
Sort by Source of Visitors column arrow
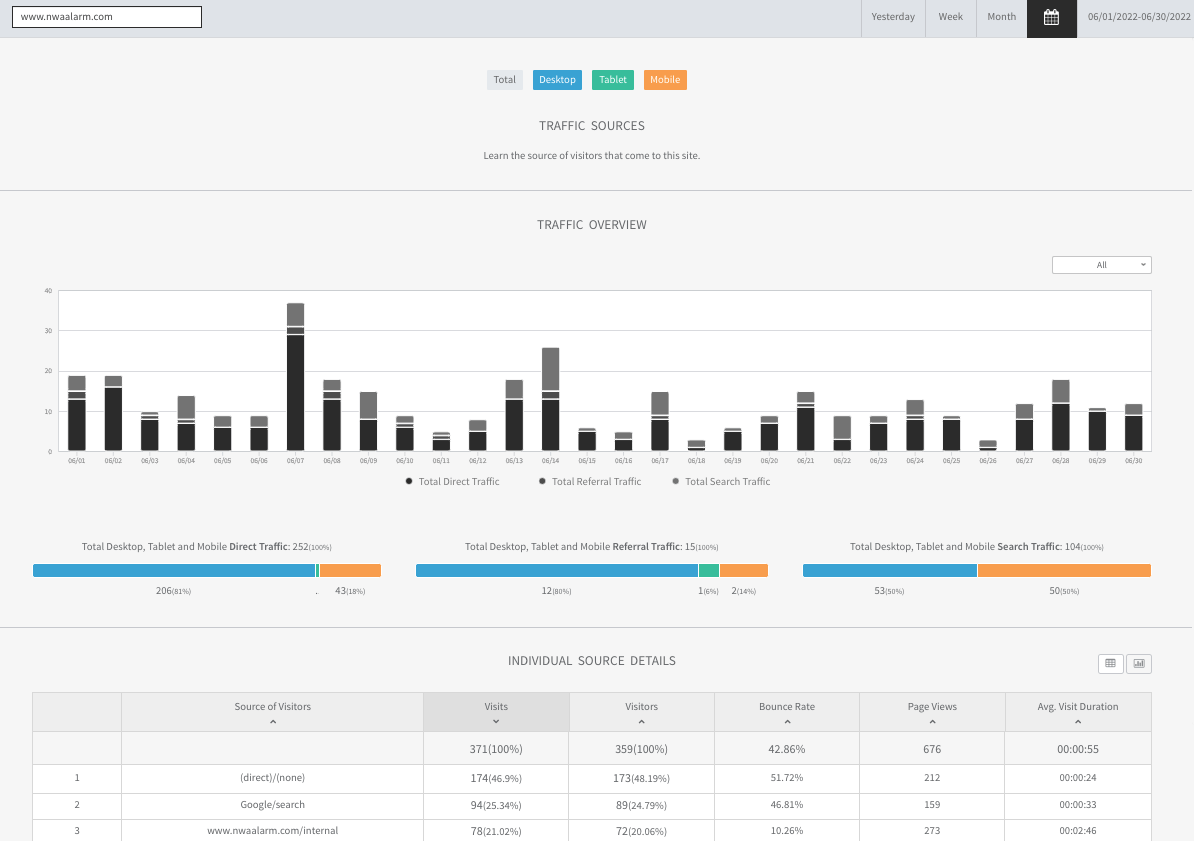click(x=272, y=722)
